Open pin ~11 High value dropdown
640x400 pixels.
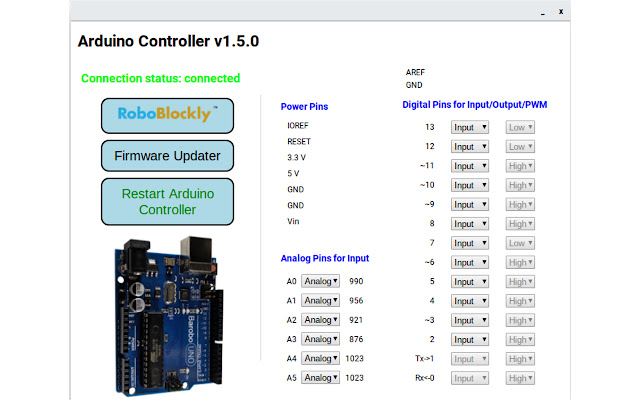[x=520, y=166]
